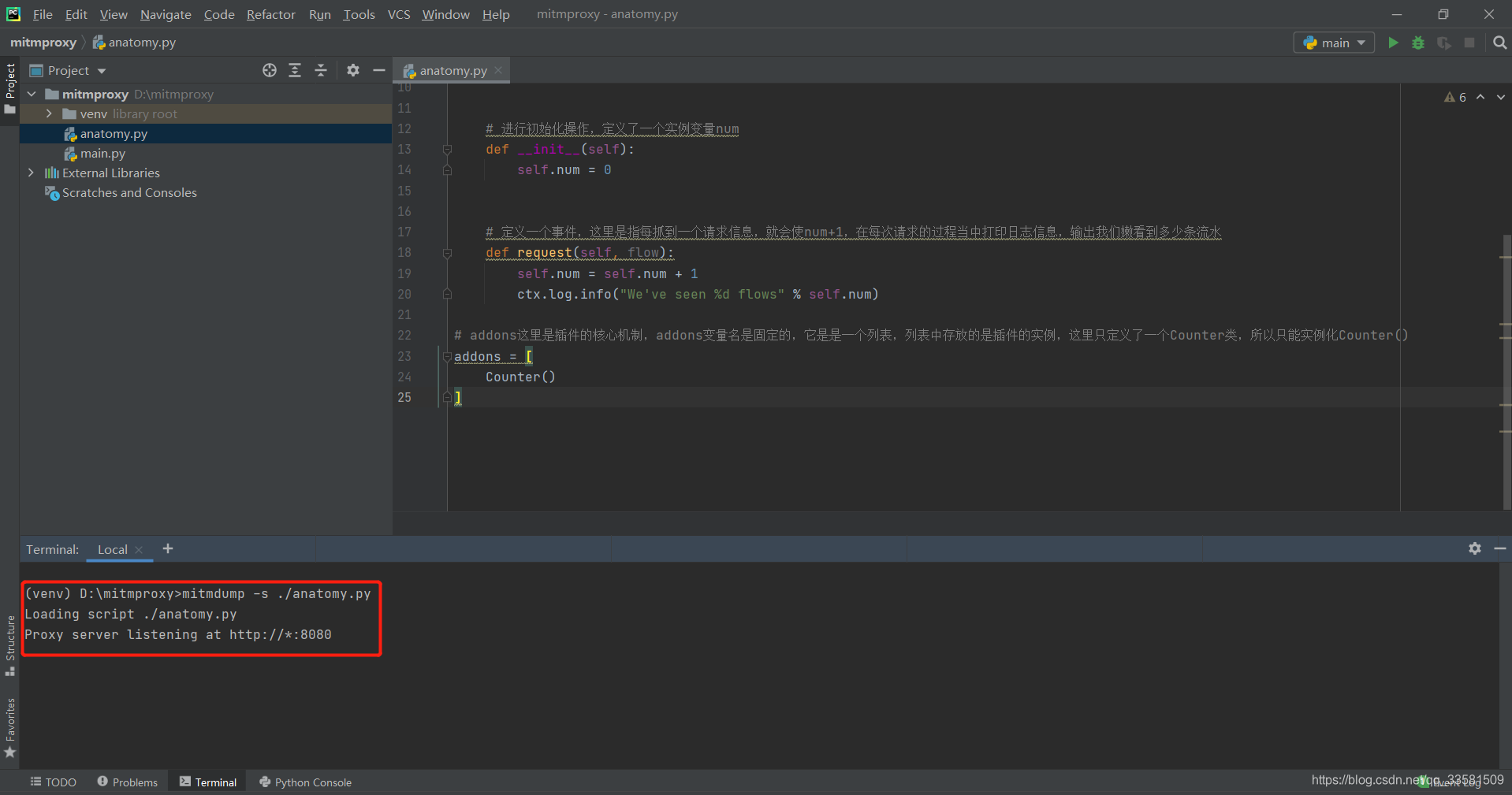Expand the venv library root folder
The height and width of the screenshot is (795, 1512).
click(49, 113)
